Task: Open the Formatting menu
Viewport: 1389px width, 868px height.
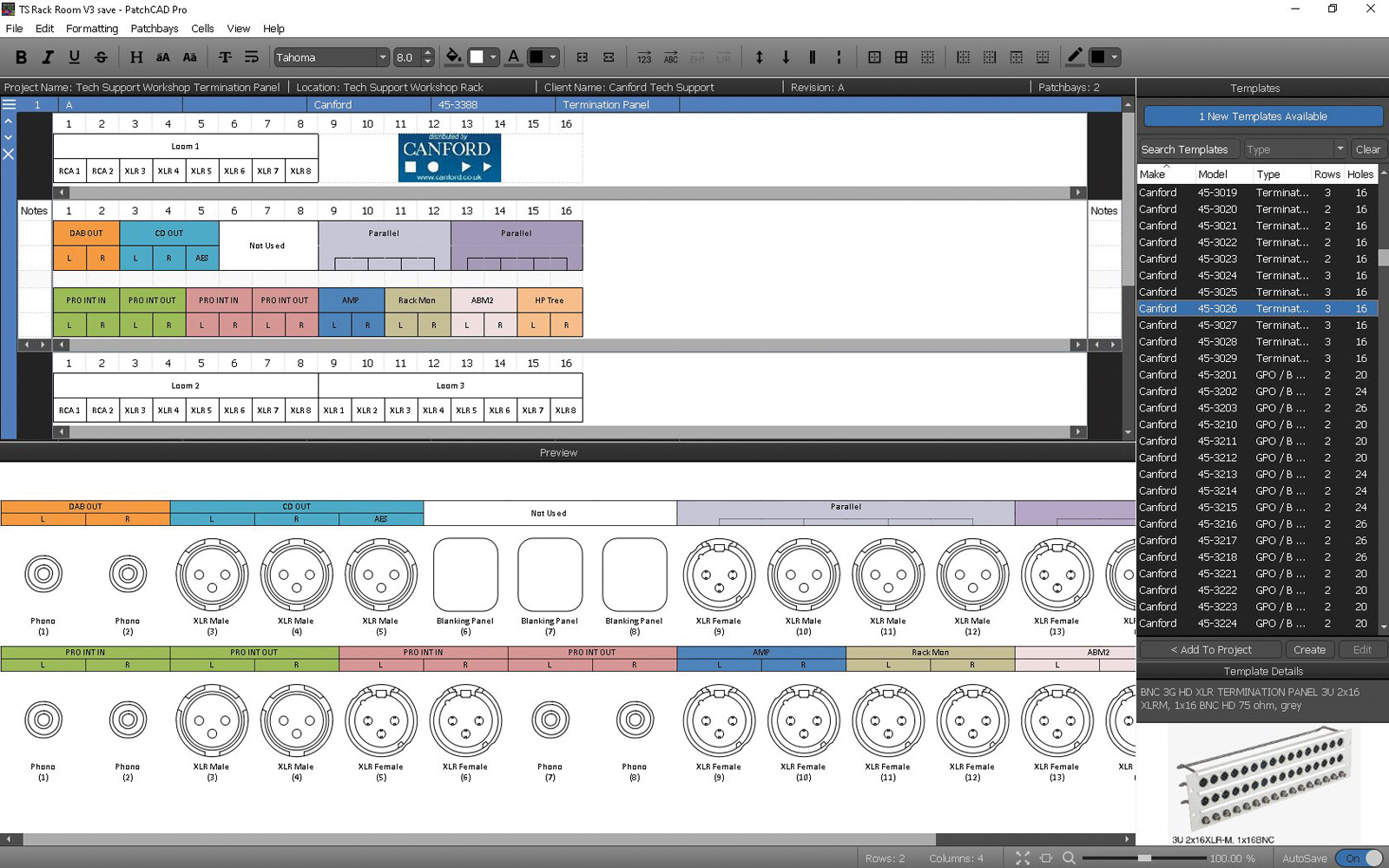Action: [x=91, y=29]
